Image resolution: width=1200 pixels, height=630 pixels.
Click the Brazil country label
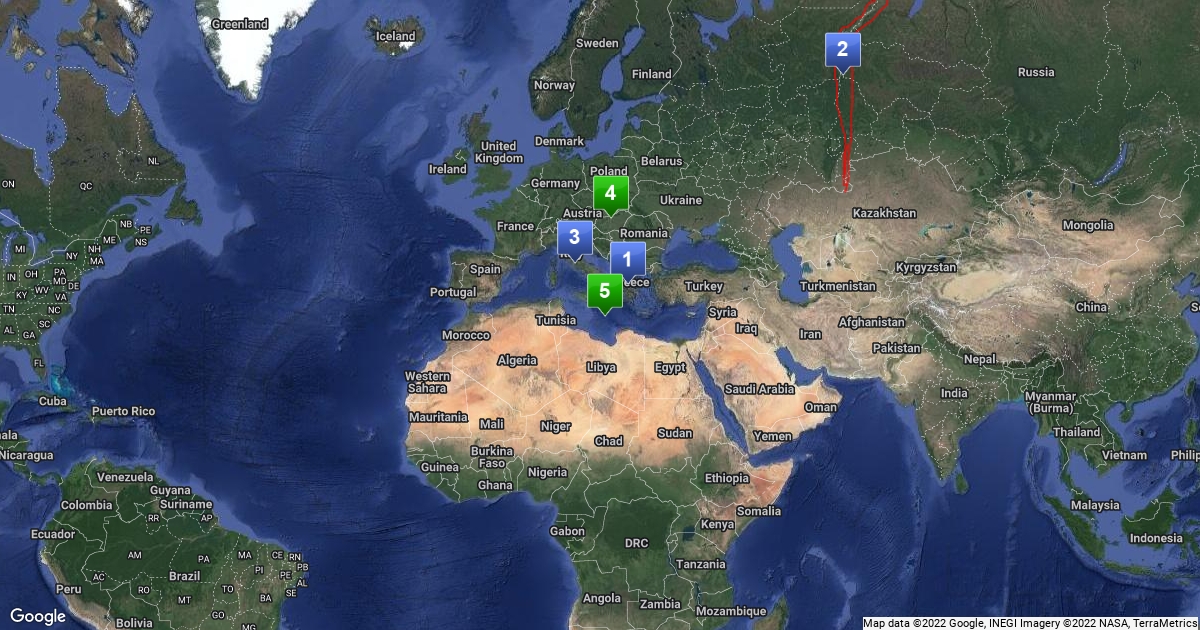[184, 576]
